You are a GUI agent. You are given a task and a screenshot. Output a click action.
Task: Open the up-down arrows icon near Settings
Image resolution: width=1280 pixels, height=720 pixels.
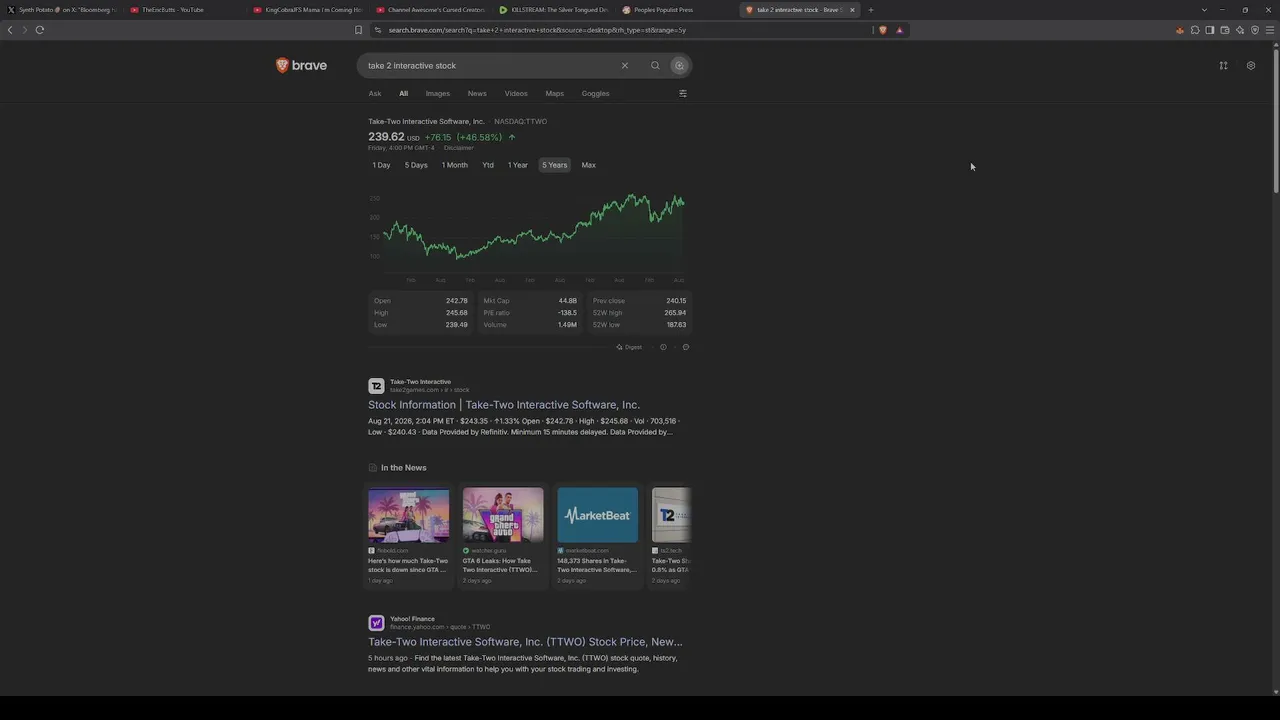click(x=1223, y=66)
